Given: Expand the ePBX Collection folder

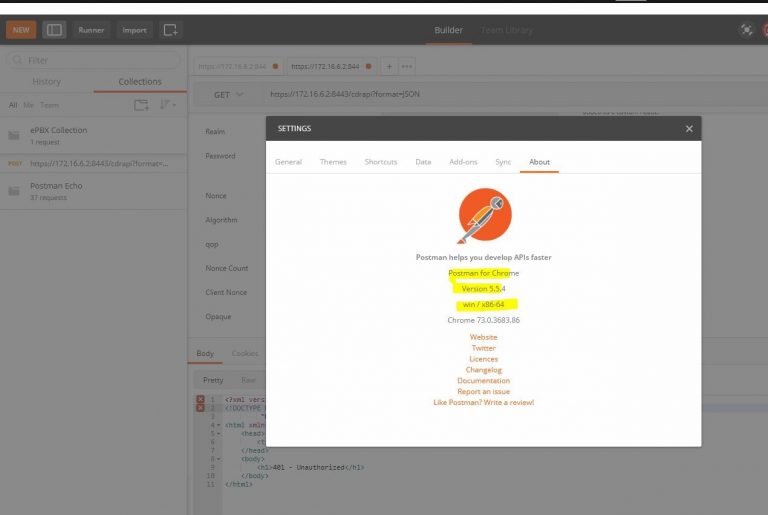Looking at the screenshot, I should 94,135.
